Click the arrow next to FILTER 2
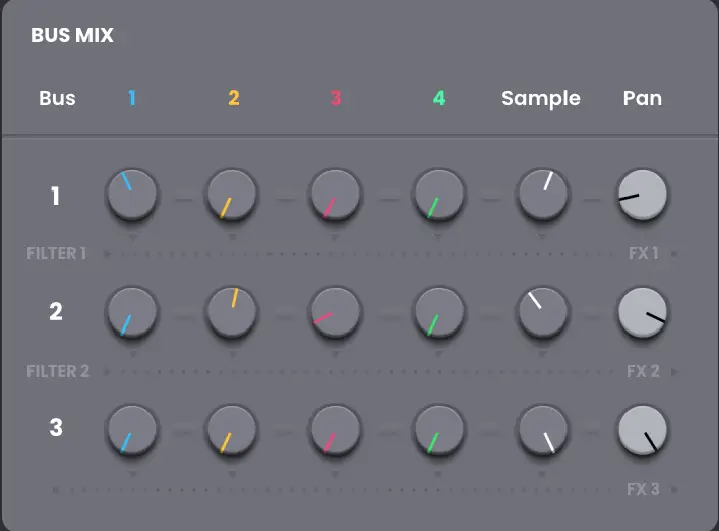This screenshot has height=531, width=719. tap(107, 371)
